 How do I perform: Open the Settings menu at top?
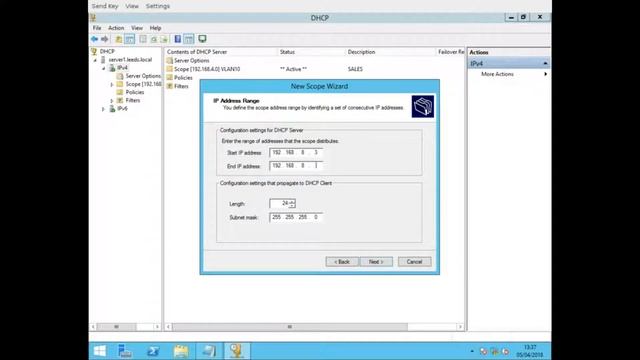[x=158, y=6]
